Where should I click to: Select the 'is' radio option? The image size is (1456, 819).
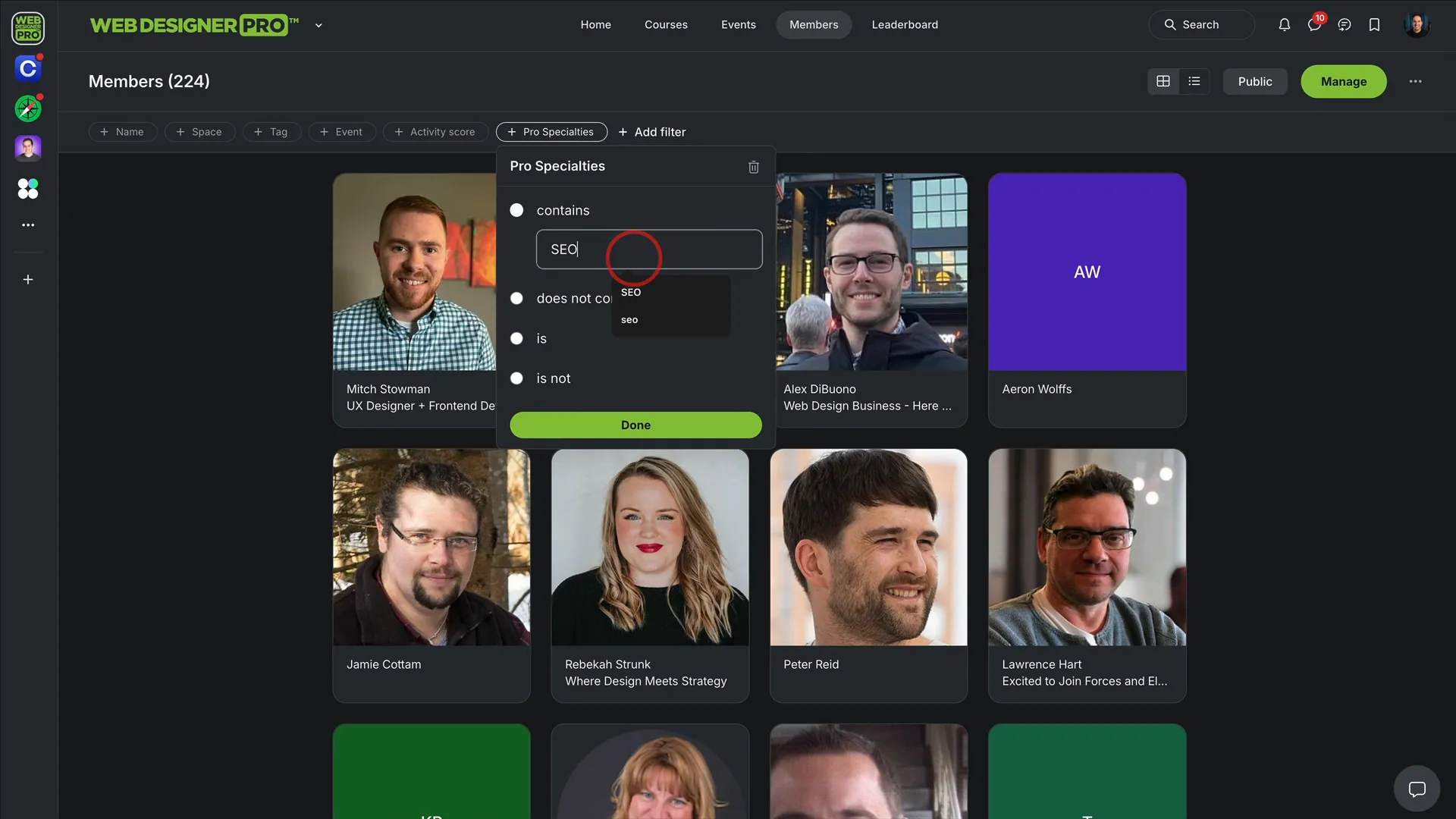tap(516, 338)
